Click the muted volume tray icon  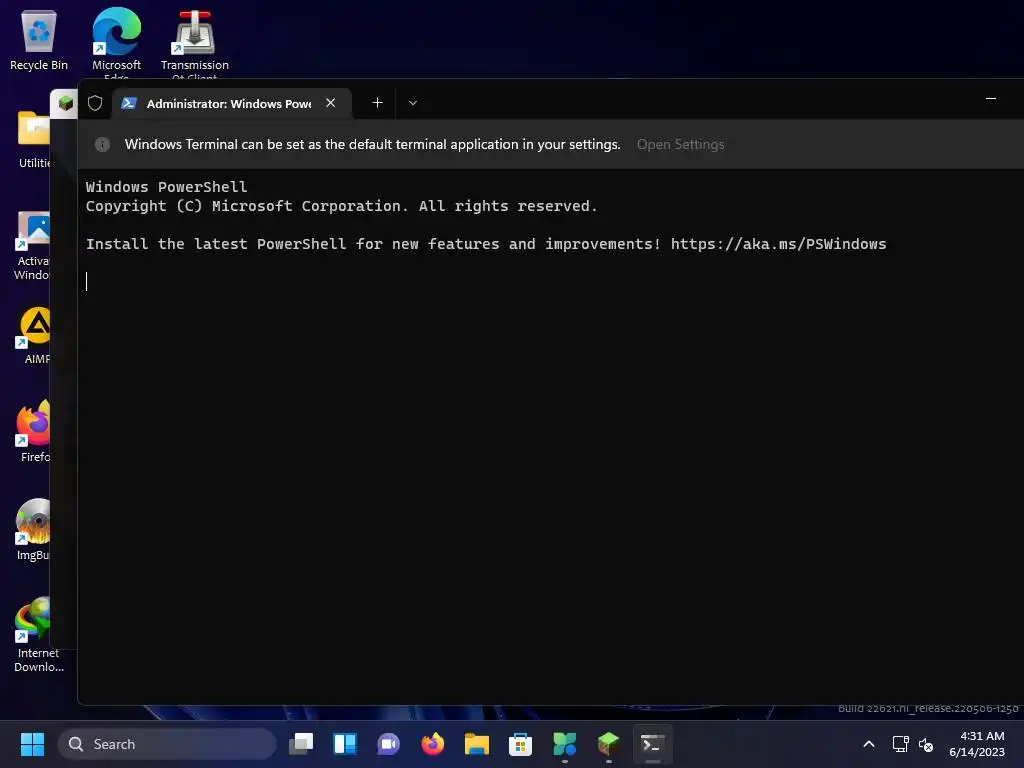coord(925,744)
